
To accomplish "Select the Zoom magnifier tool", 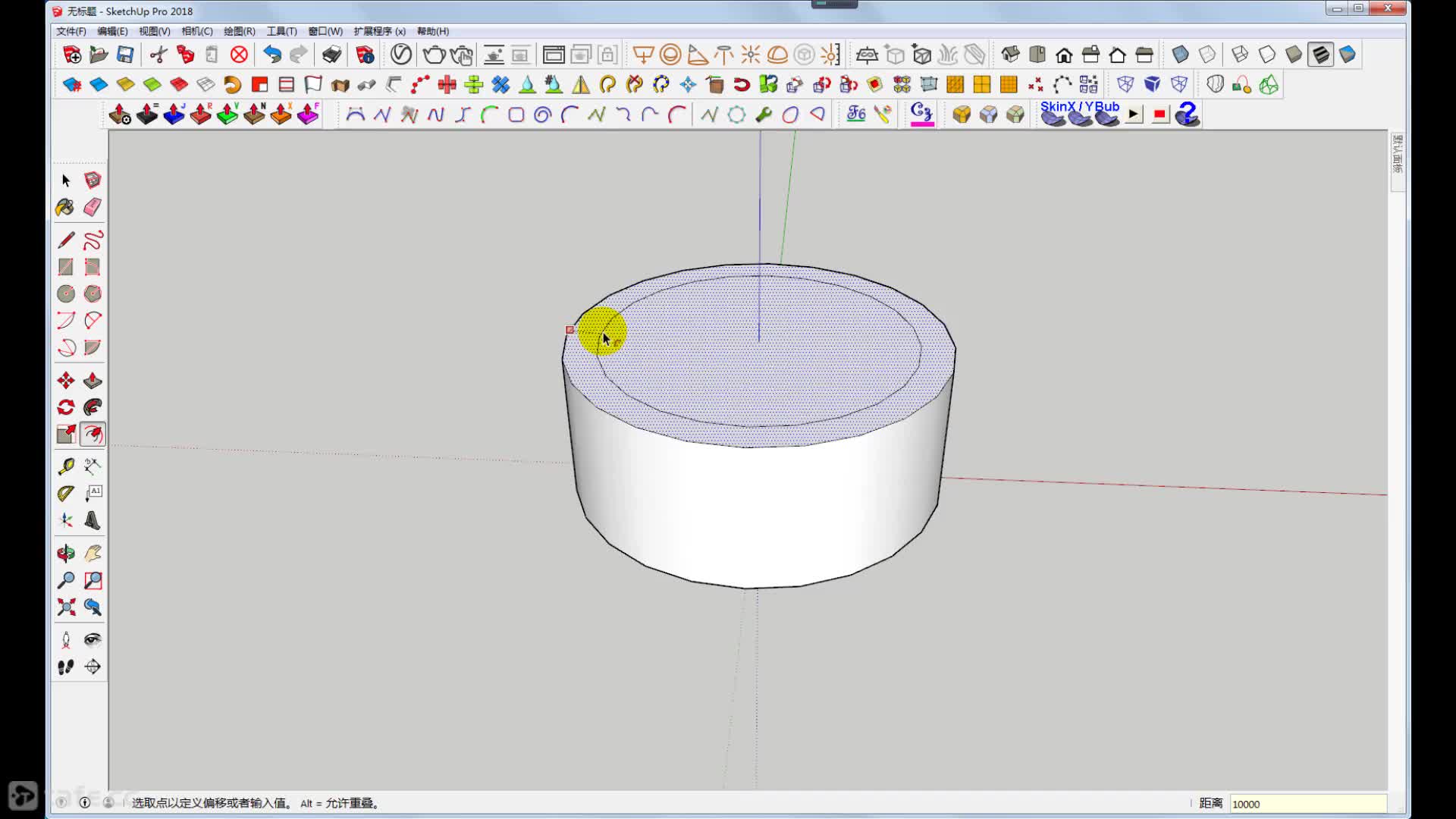I will pos(66,581).
